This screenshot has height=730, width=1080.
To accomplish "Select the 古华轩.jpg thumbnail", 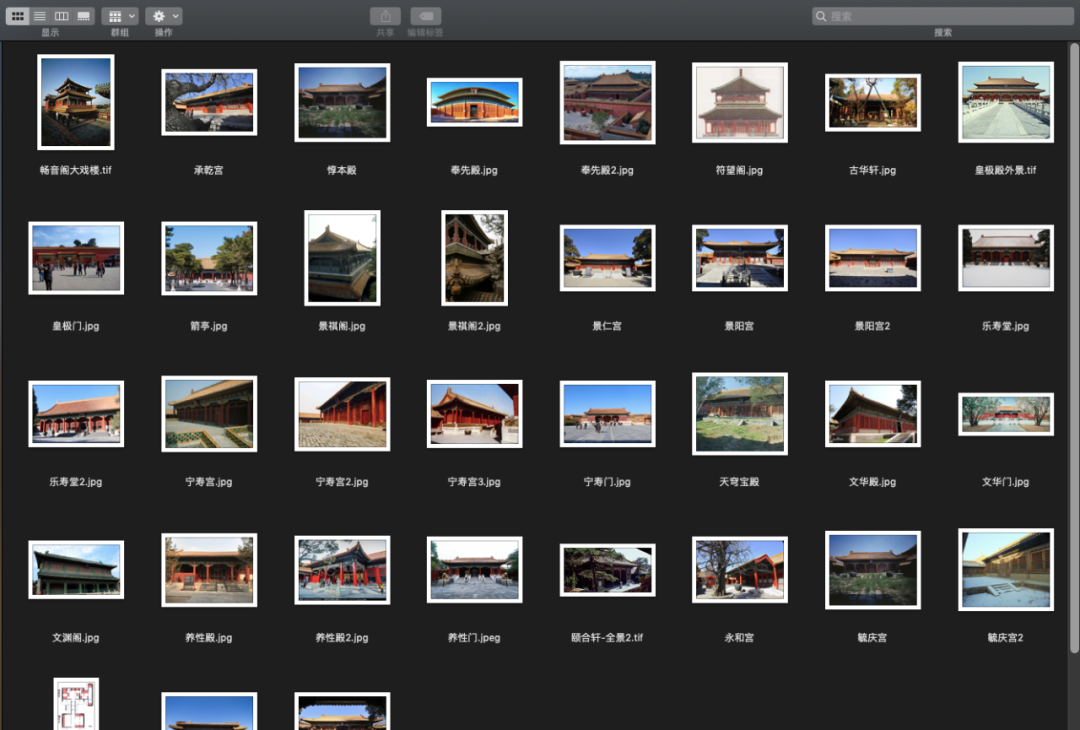I will (873, 102).
